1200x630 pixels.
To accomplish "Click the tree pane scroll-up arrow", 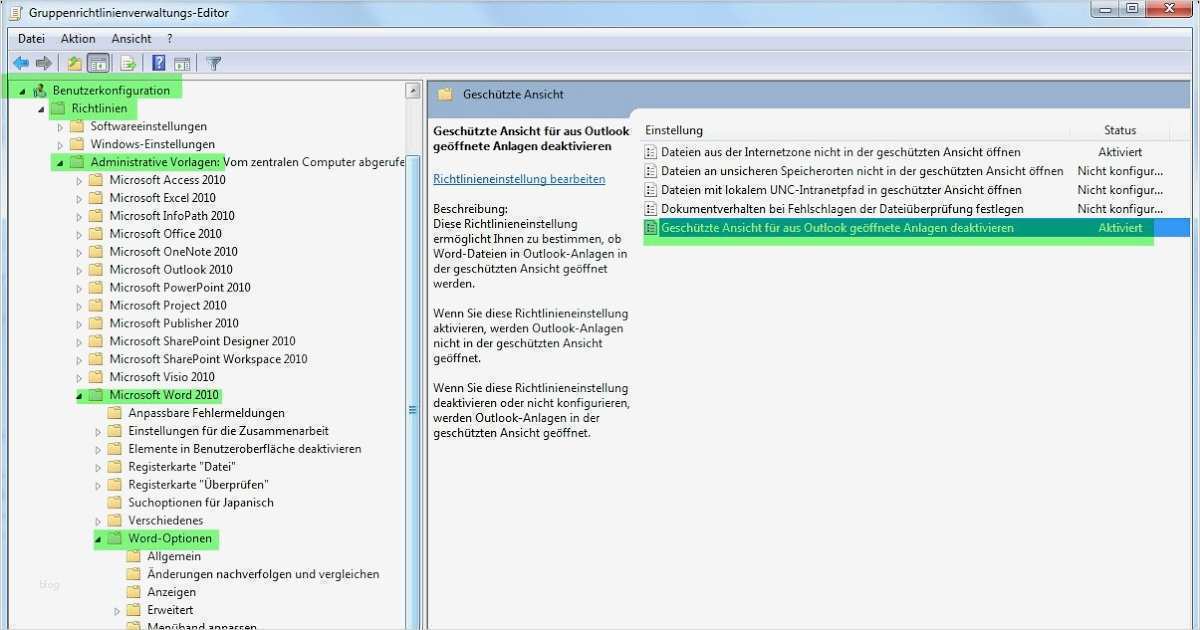I will [412, 91].
